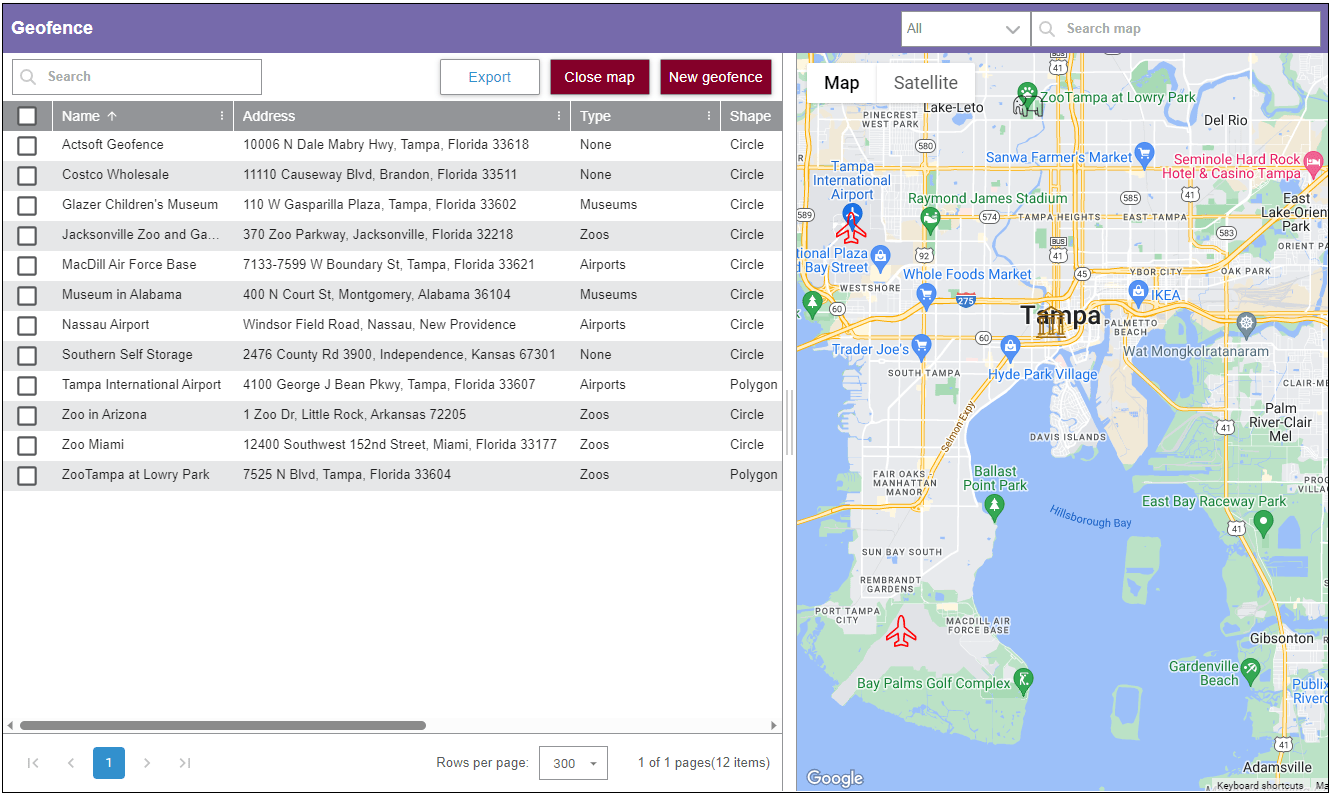Viewport: 1331px width, 796px height.
Task: Open the Name column options menu icon
Action: 222,116
